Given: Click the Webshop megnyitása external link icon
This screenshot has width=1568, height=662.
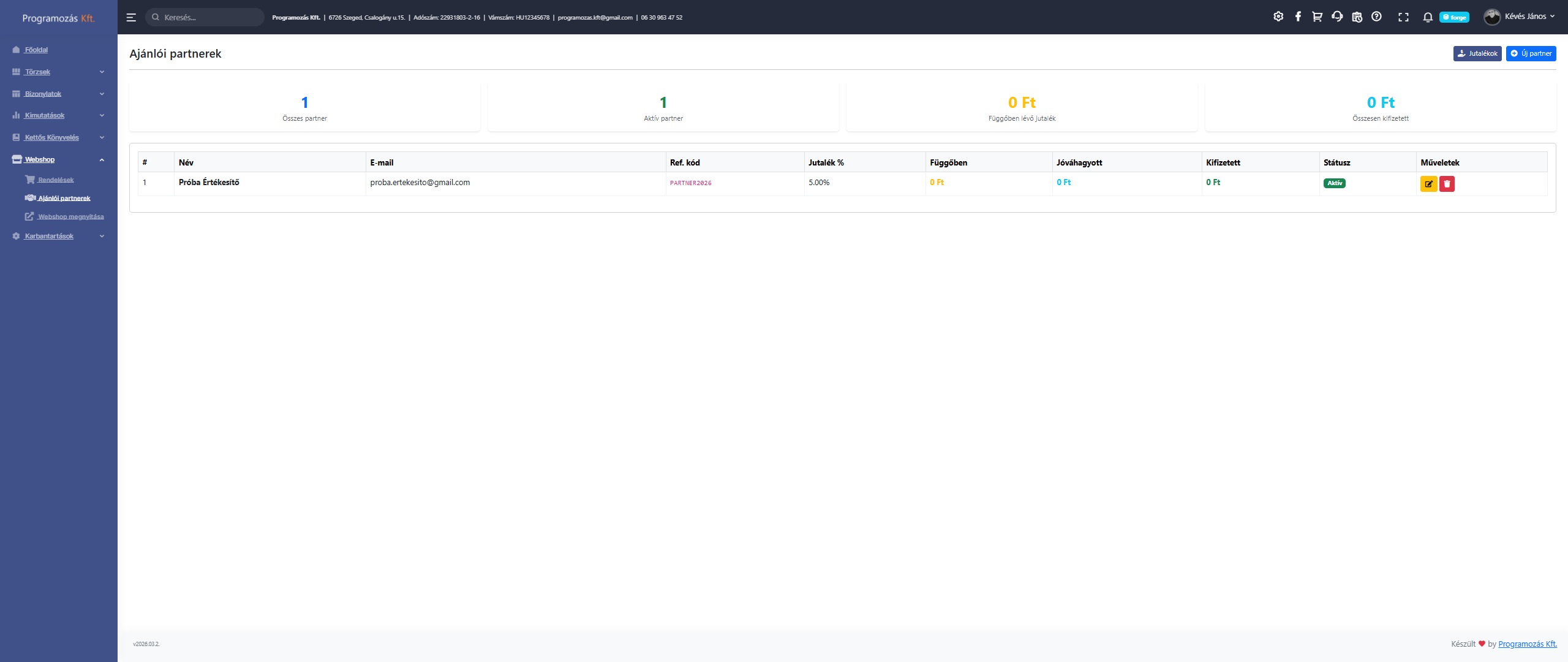Looking at the screenshot, I should coord(29,216).
